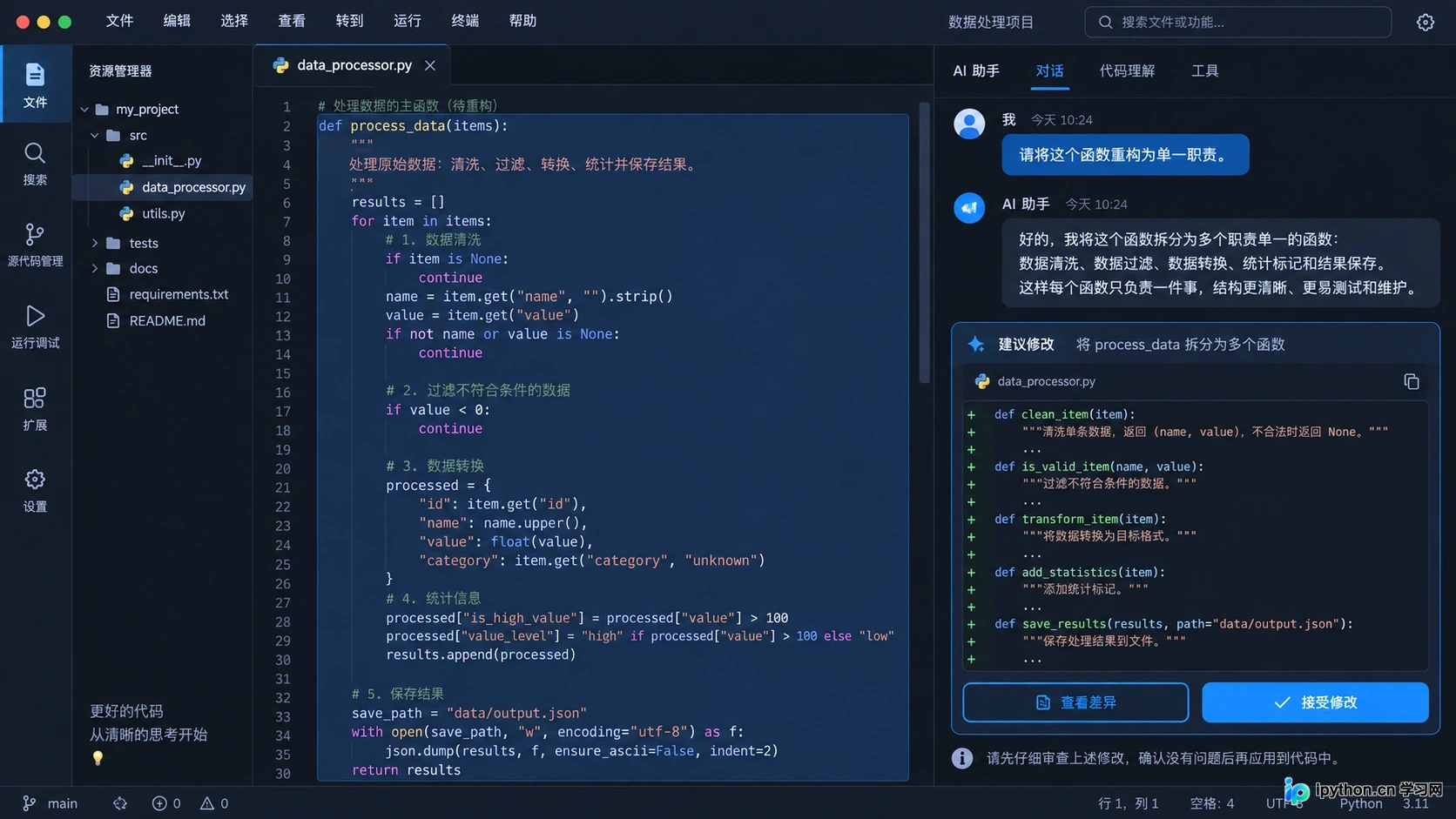Image resolution: width=1456 pixels, height=819 pixels.
Task: Open the 运行调试 run and debug panel
Action: (x=35, y=327)
